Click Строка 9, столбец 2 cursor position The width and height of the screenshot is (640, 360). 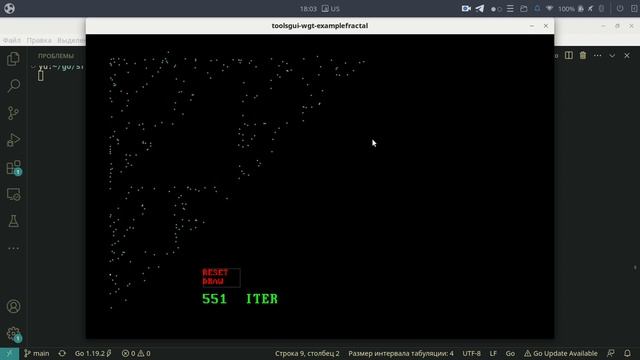[x=307, y=353]
